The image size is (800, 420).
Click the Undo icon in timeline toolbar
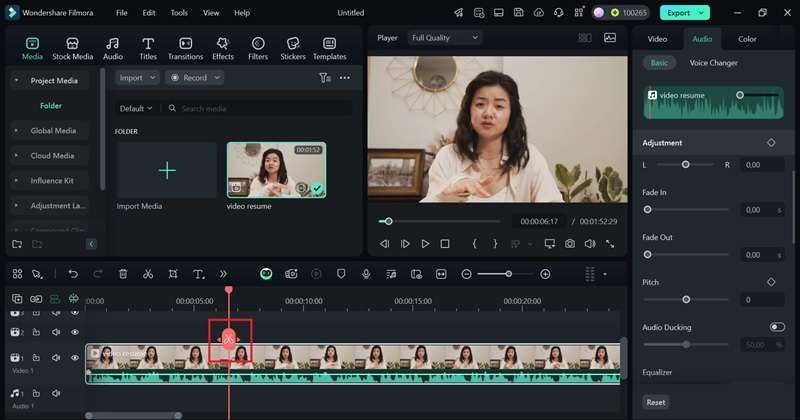tap(73, 274)
